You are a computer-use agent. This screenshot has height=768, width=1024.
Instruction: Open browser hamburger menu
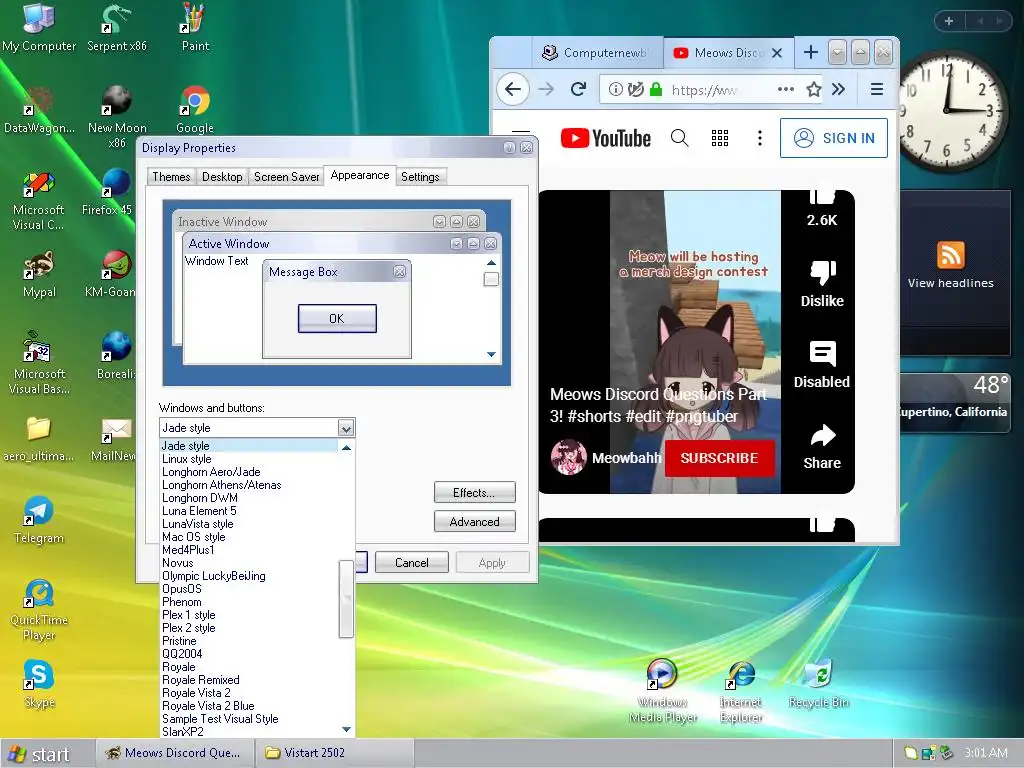(x=877, y=89)
